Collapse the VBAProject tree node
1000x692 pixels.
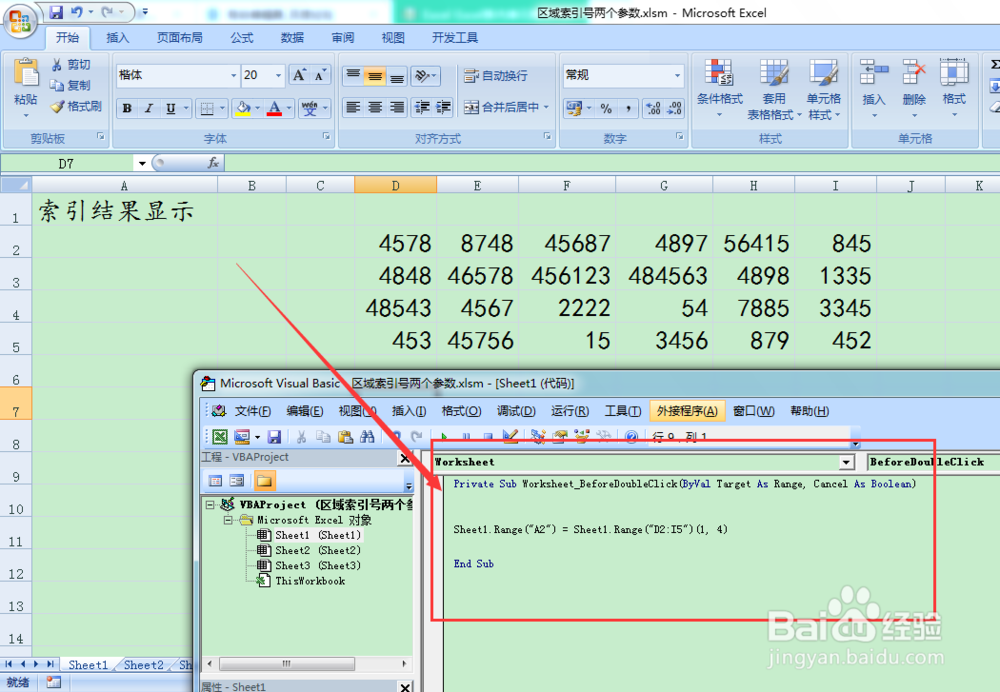(210, 504)
